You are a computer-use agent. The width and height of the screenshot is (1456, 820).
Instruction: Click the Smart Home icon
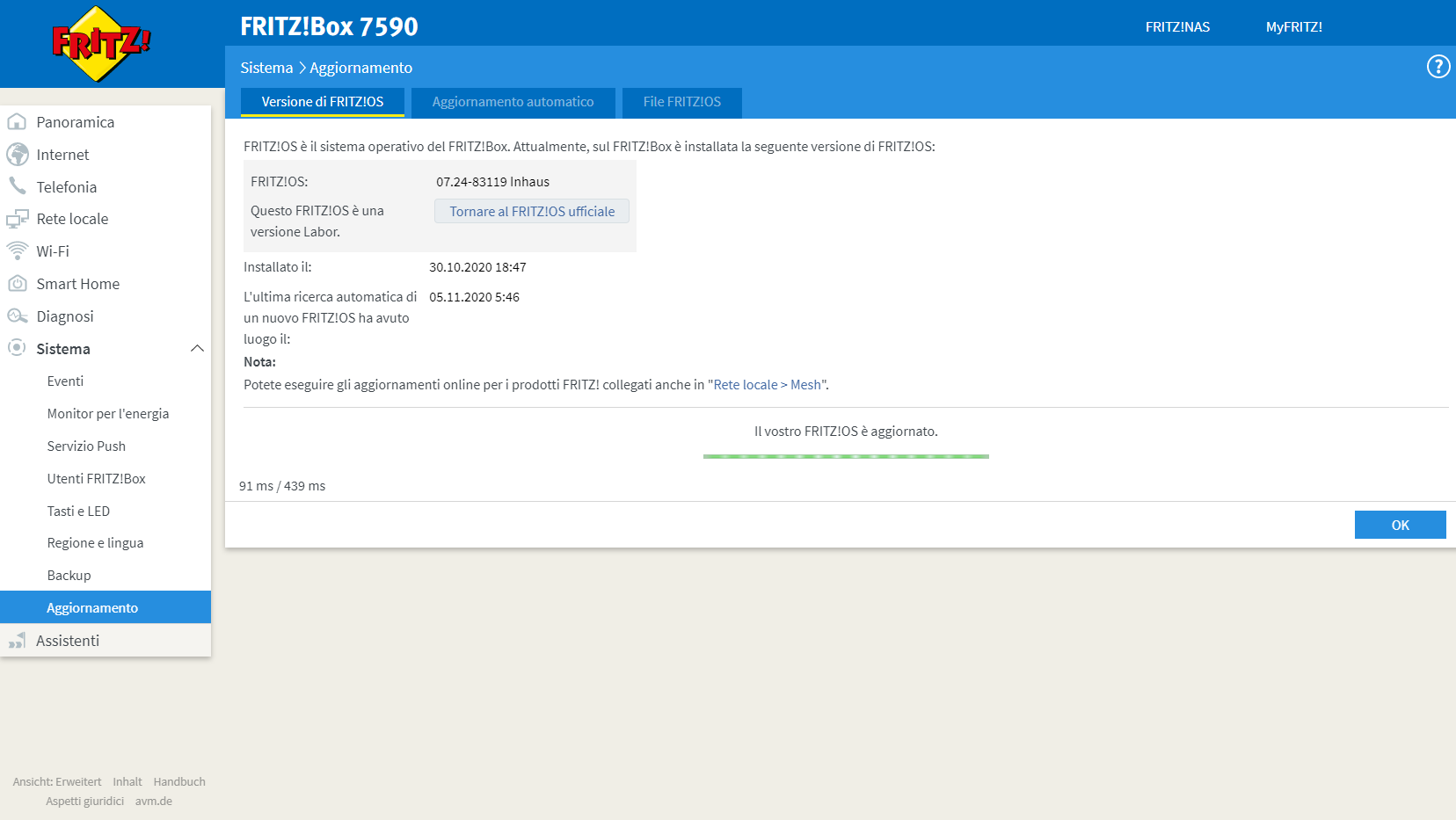(17, 284)
